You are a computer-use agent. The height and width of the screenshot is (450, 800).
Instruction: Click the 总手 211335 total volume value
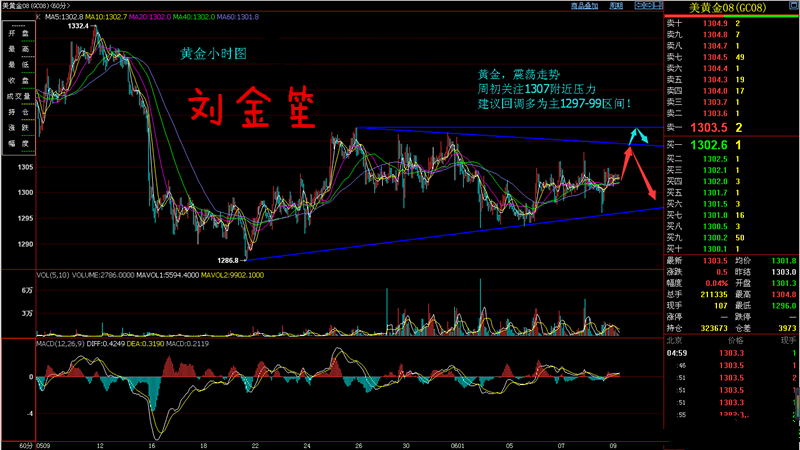[x=714, y=294]
